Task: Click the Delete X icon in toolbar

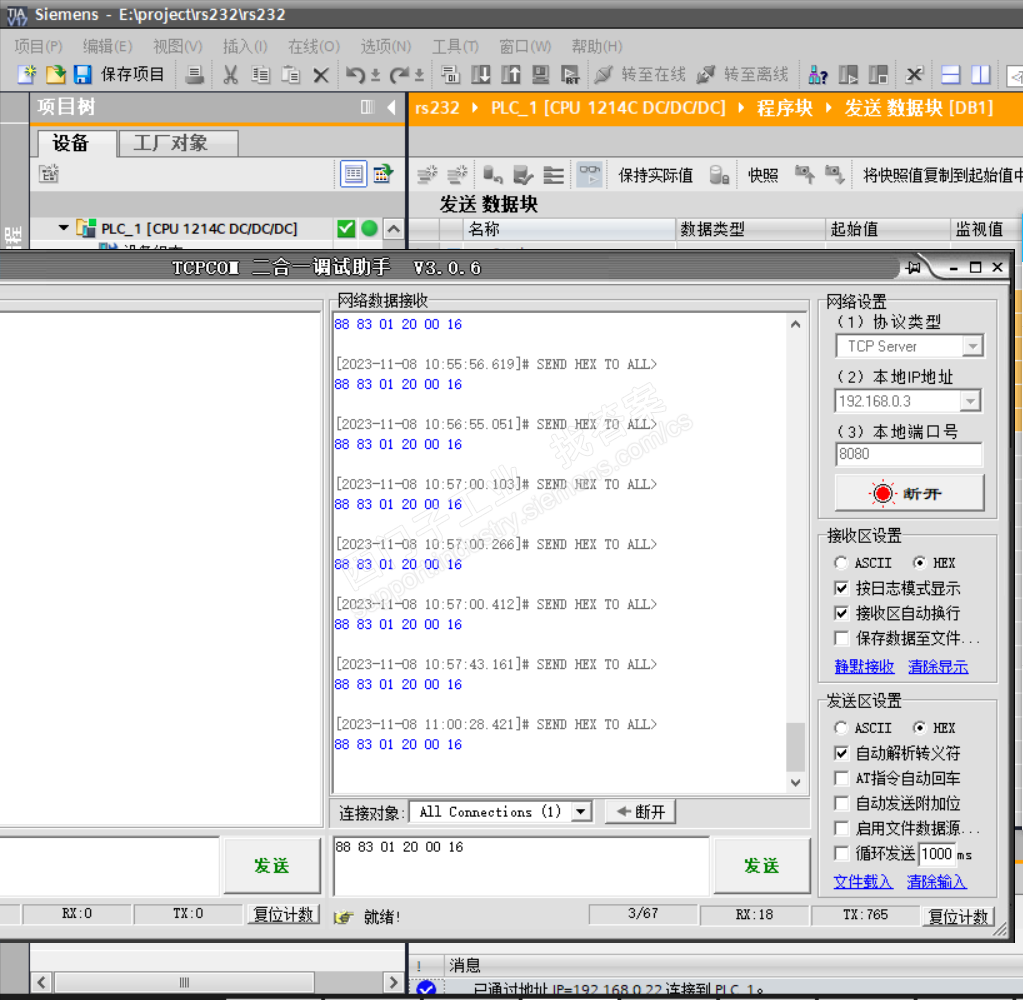Action: tap(320, 75)
